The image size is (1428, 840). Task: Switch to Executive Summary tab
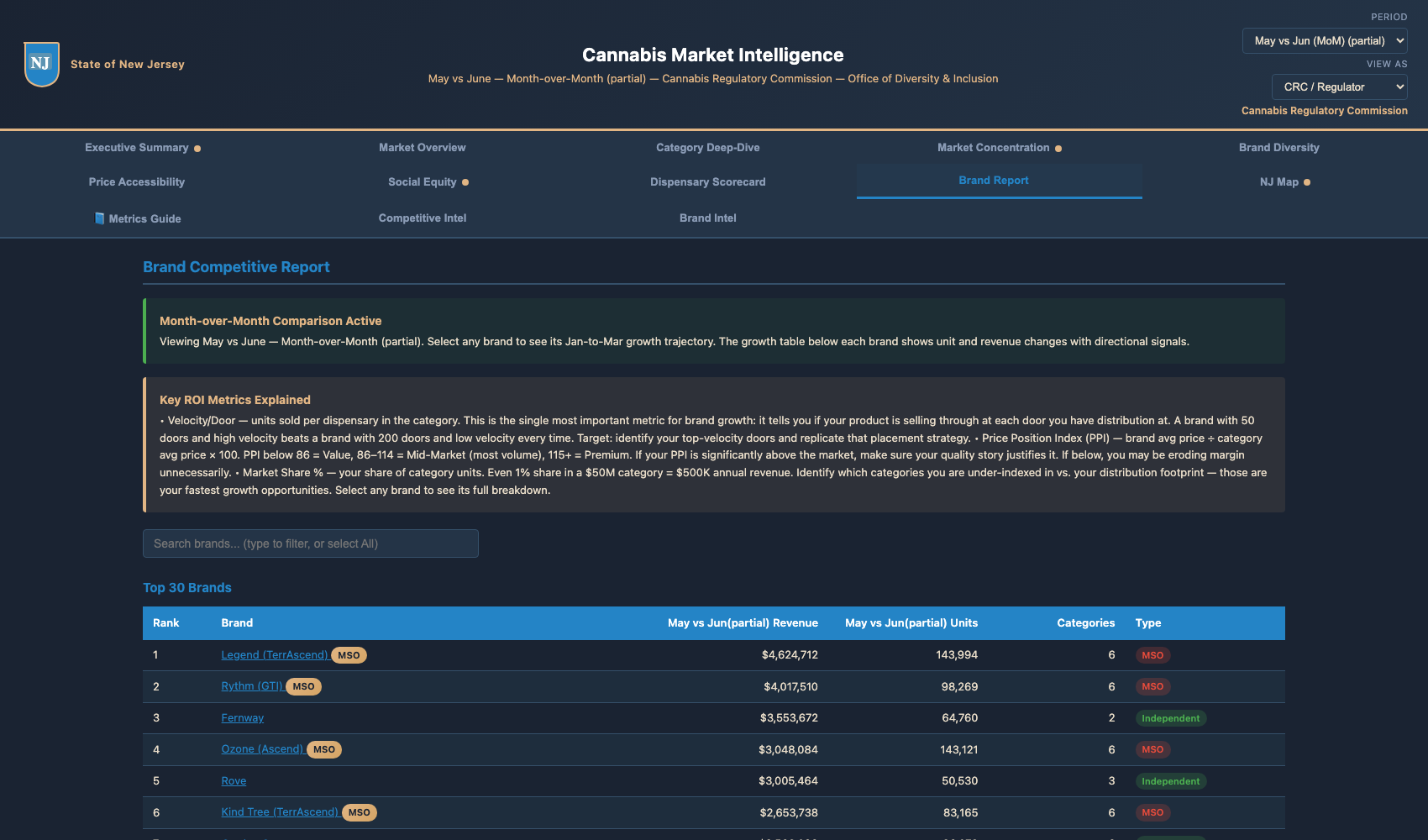coord(143,148)
